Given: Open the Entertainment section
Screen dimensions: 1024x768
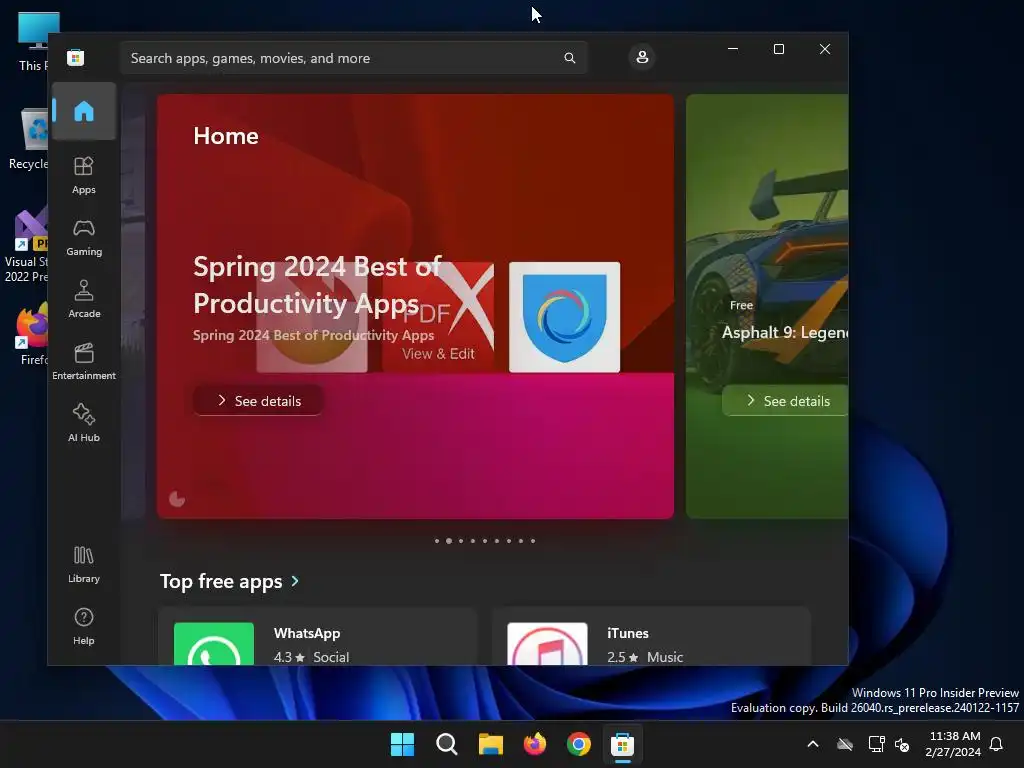Looking at the screenshot, I should [84, 361].
